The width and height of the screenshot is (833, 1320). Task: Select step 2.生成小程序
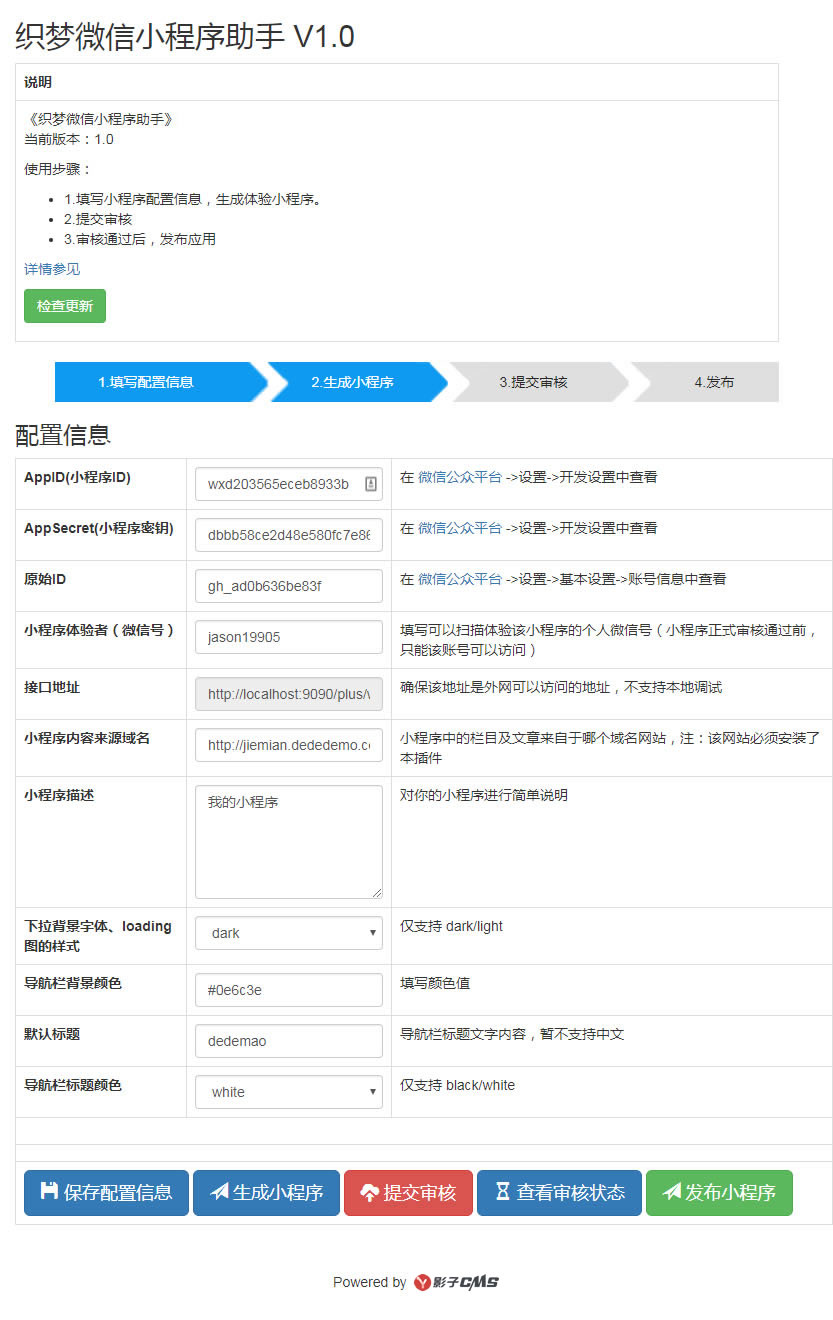[x=352, y=382]
